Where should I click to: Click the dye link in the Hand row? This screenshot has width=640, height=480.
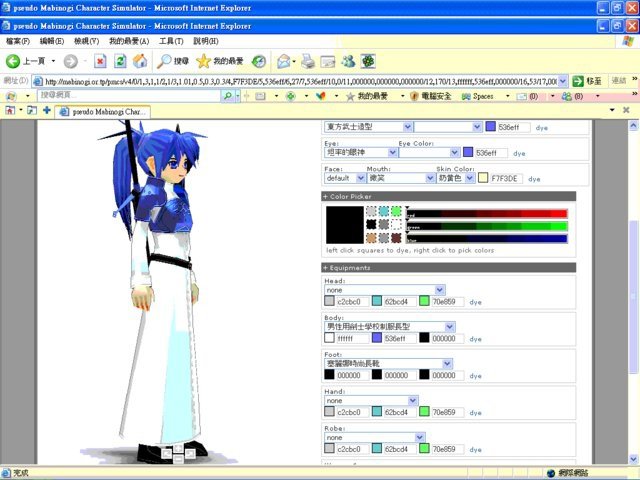pyautogui.click(x=476, y=413)
